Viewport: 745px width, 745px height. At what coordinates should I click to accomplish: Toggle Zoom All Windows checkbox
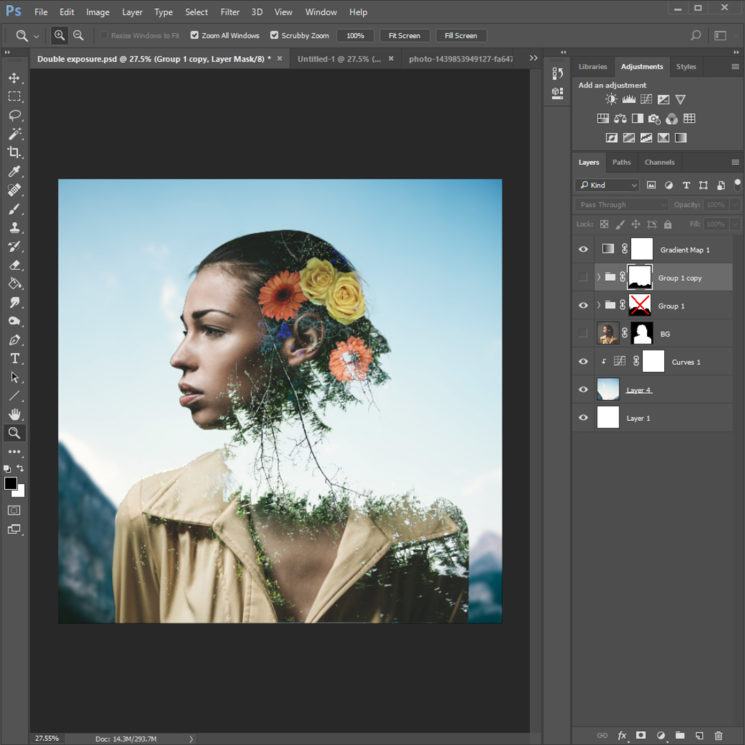(194, 35)
